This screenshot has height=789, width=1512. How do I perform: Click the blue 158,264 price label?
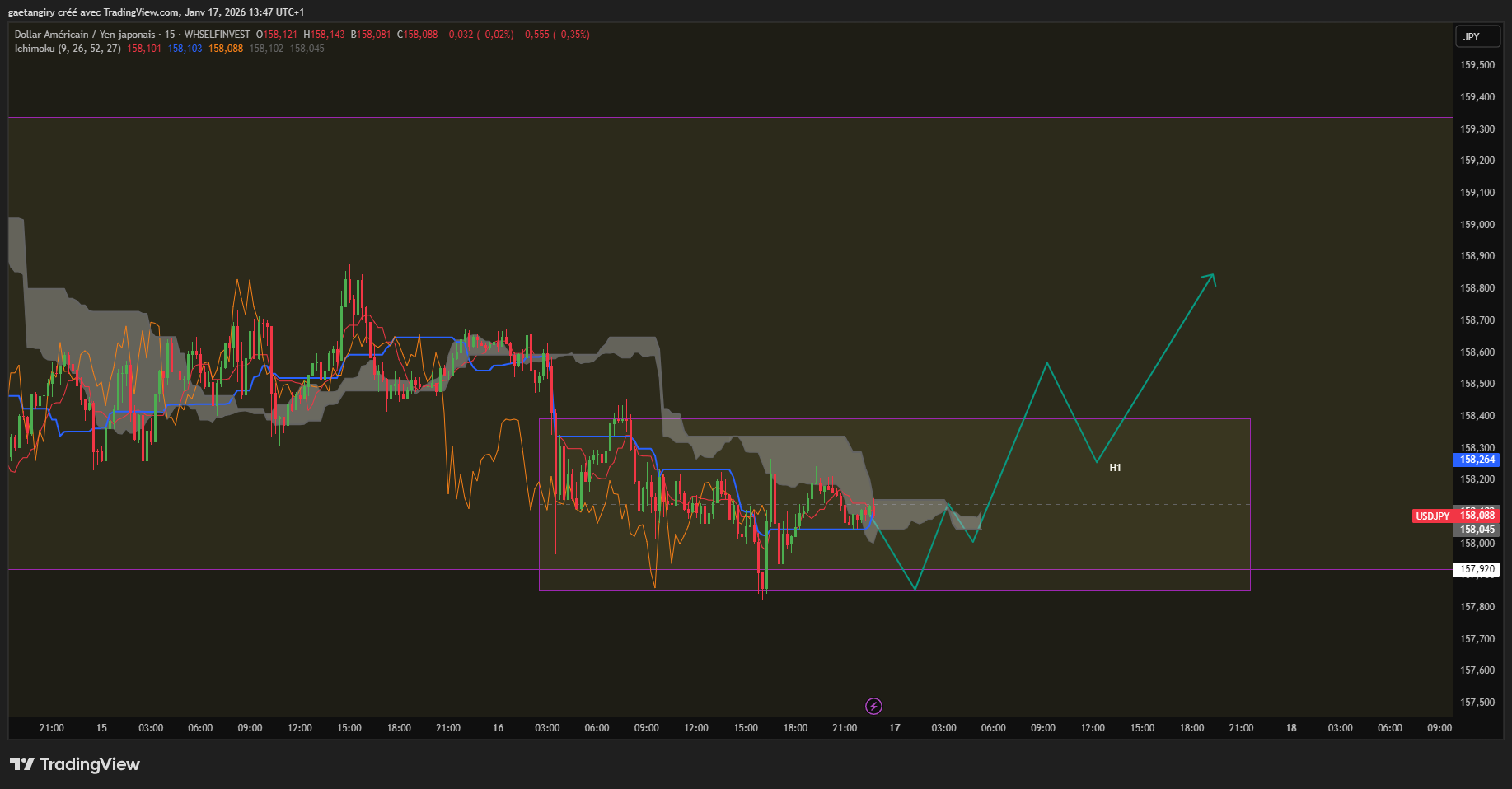coord(1477,460)
